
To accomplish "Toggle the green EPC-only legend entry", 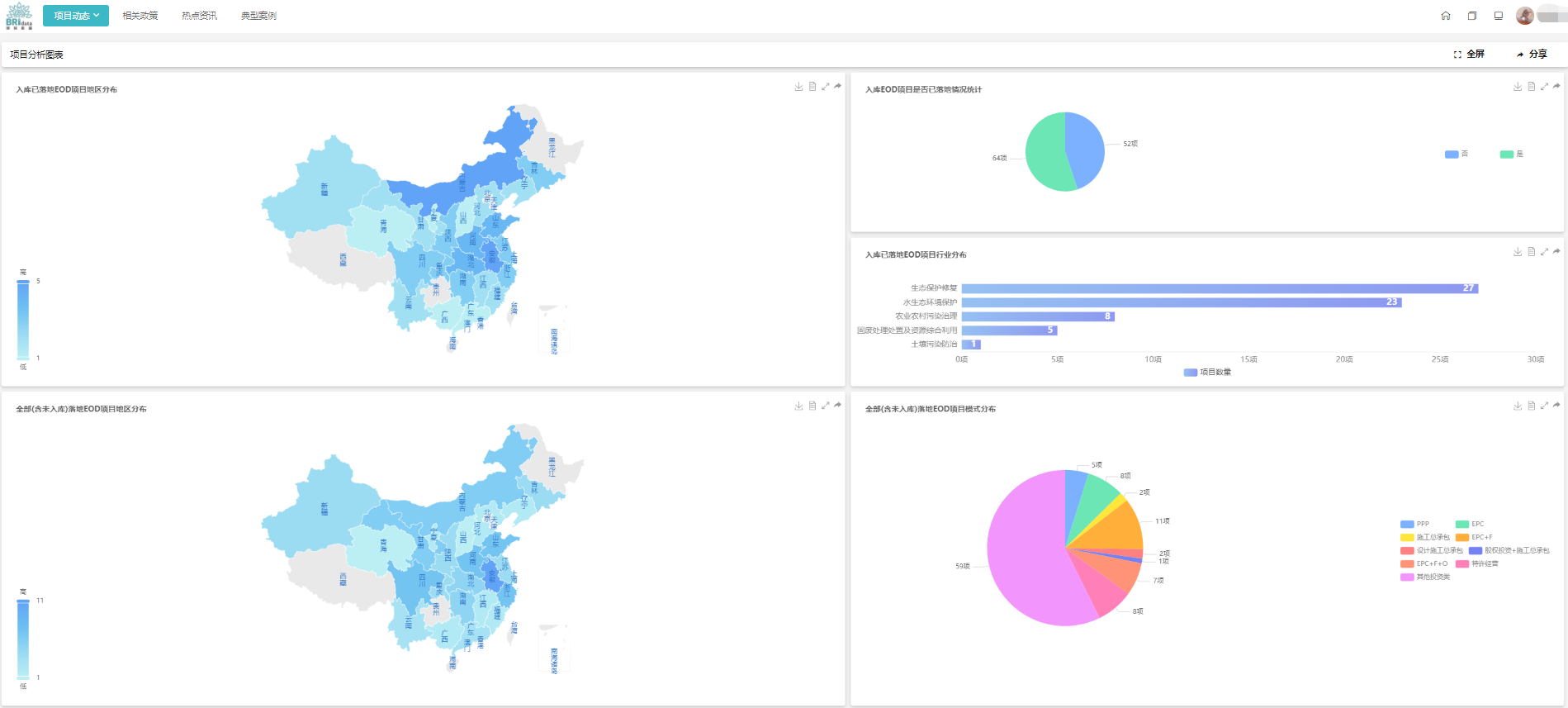I will (x=1470, y=525).
